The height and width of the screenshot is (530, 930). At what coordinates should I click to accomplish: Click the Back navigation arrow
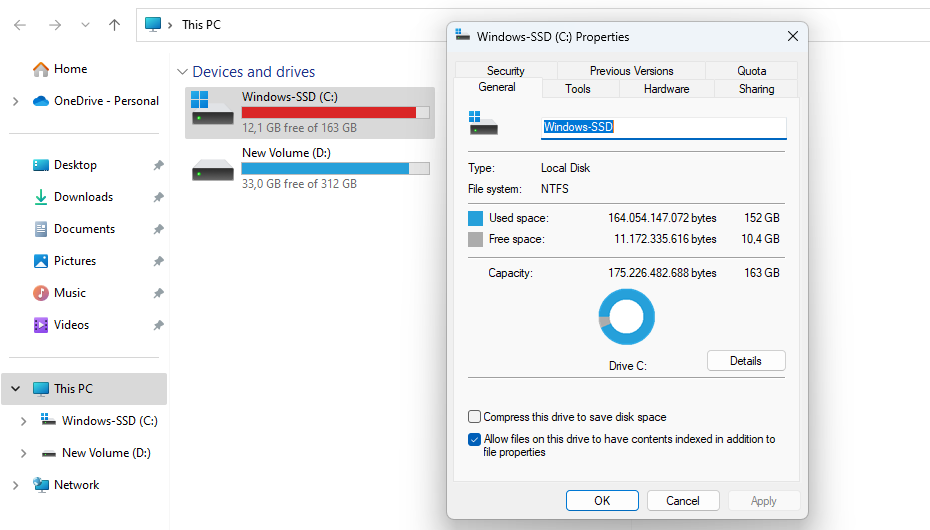(x=20, y=25)
